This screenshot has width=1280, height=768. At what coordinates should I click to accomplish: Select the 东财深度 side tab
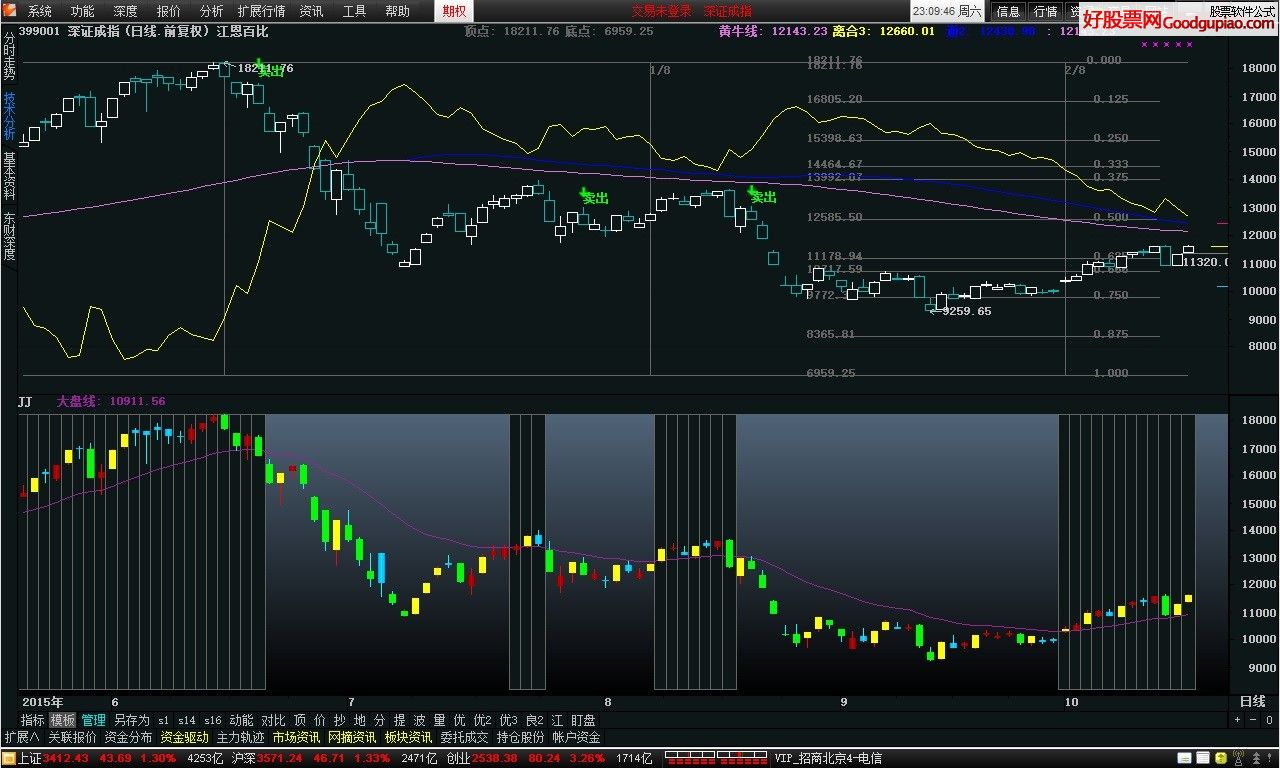pyautogui.click(x=9, y=236)
